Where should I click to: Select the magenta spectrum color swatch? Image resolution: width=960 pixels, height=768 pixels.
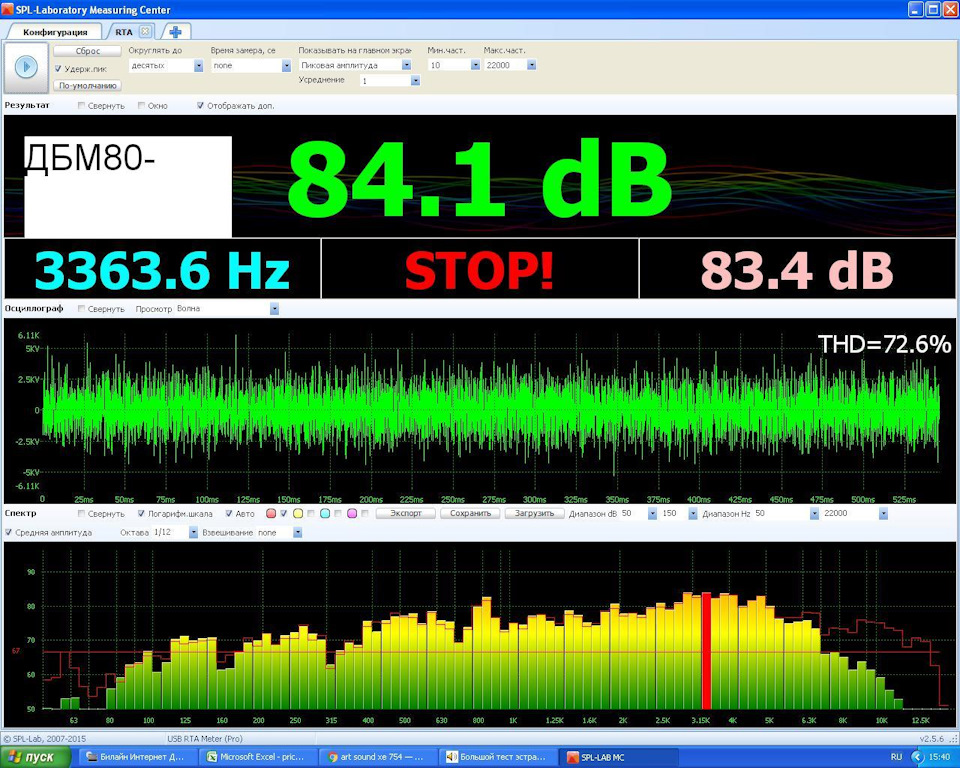pyautogui.click(x=352, y=513)
